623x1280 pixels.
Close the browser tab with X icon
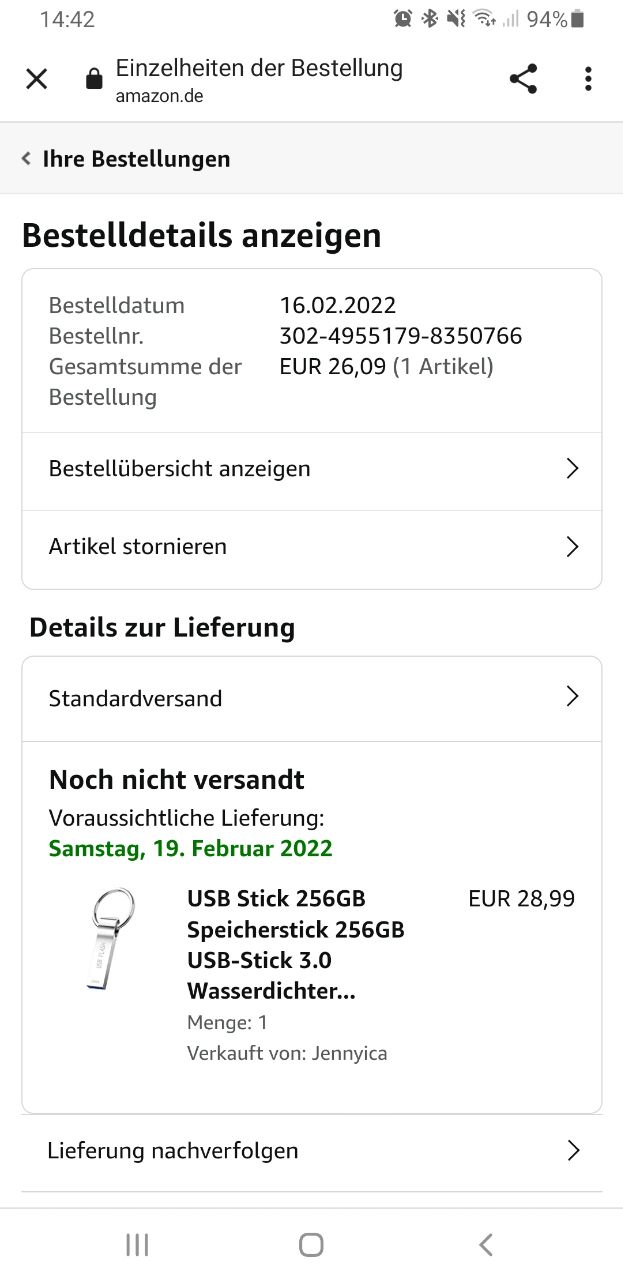(37, 79)
